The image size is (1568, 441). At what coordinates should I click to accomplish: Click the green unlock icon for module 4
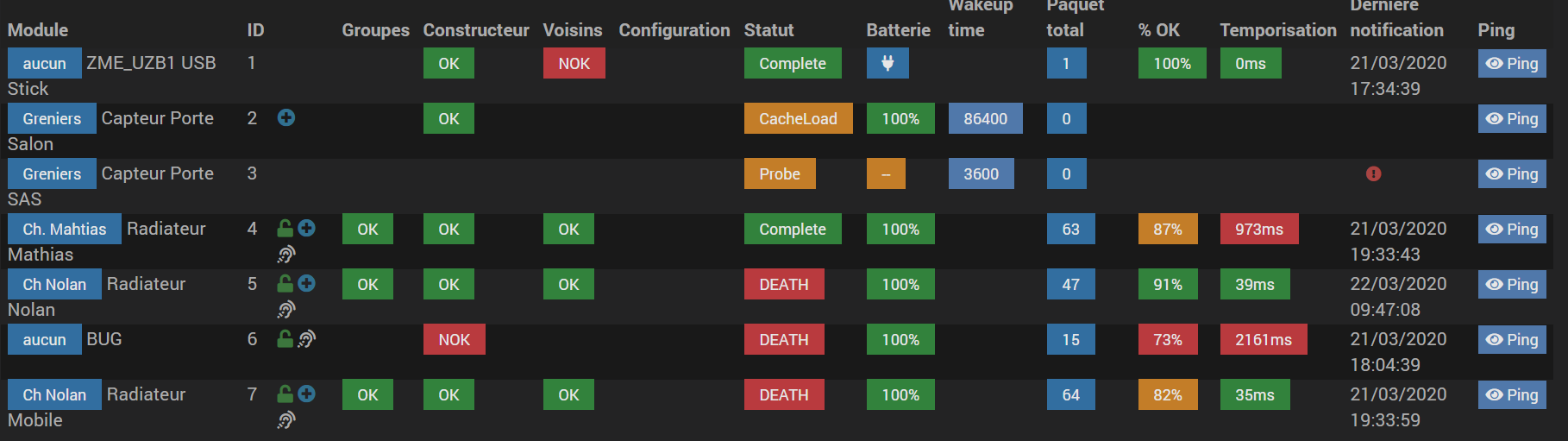tap(285, 229)
